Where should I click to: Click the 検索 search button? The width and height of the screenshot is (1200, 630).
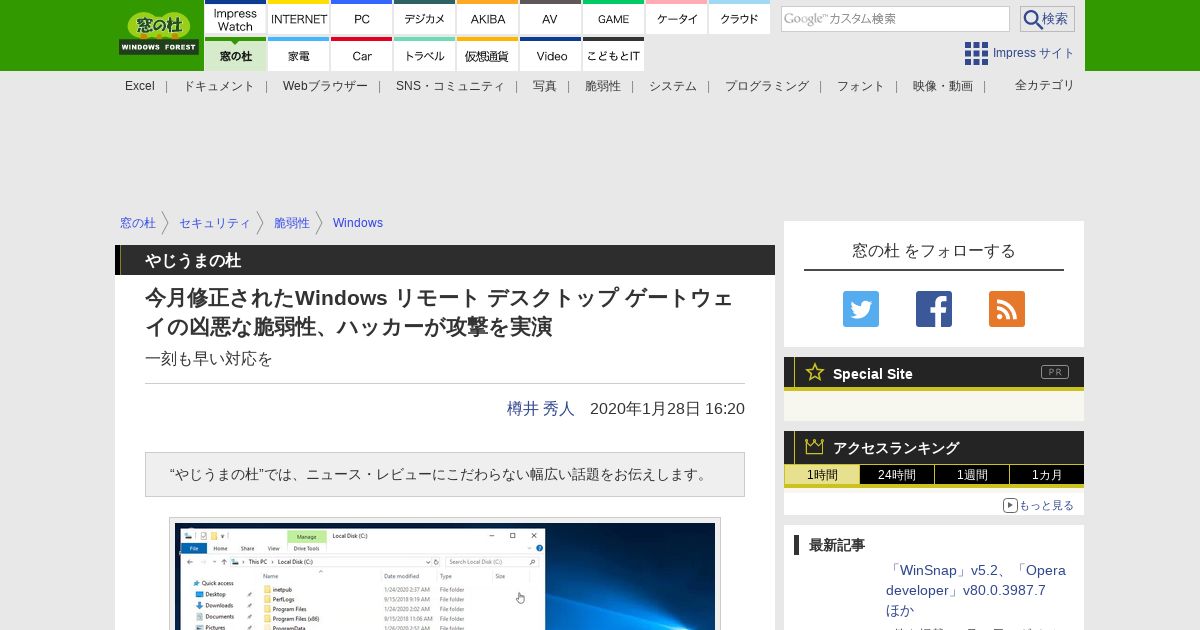point(1047,19)
